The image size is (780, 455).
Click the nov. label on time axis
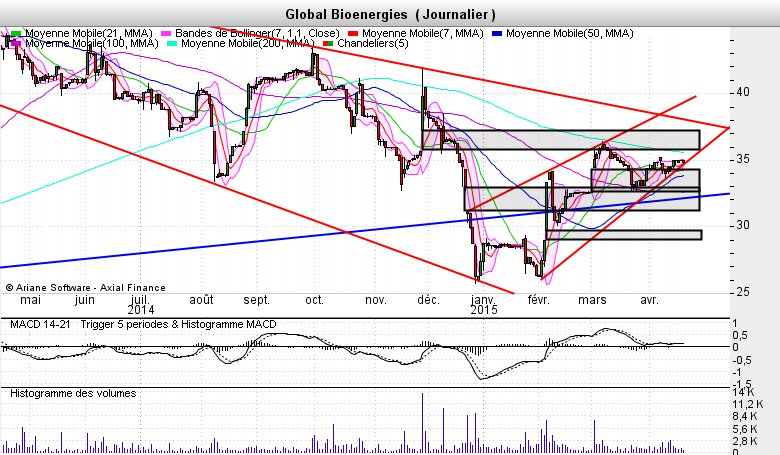376,300
